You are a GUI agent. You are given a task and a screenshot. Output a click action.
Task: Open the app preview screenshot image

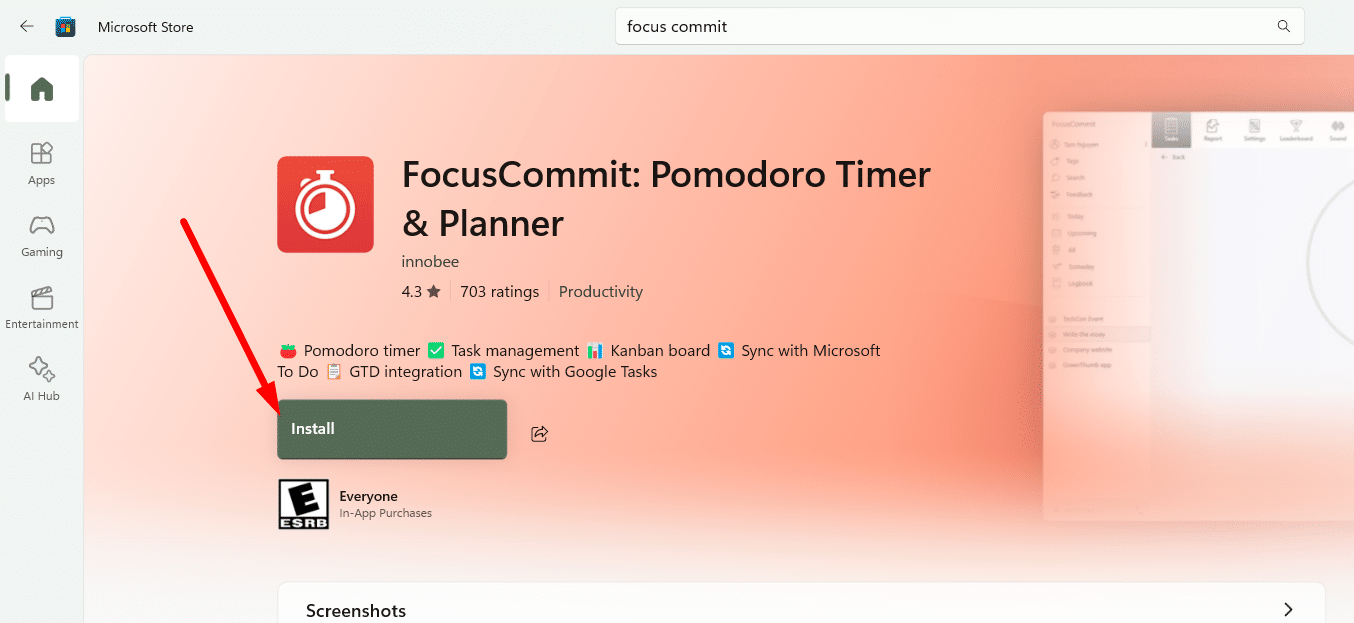(1198, 315)
